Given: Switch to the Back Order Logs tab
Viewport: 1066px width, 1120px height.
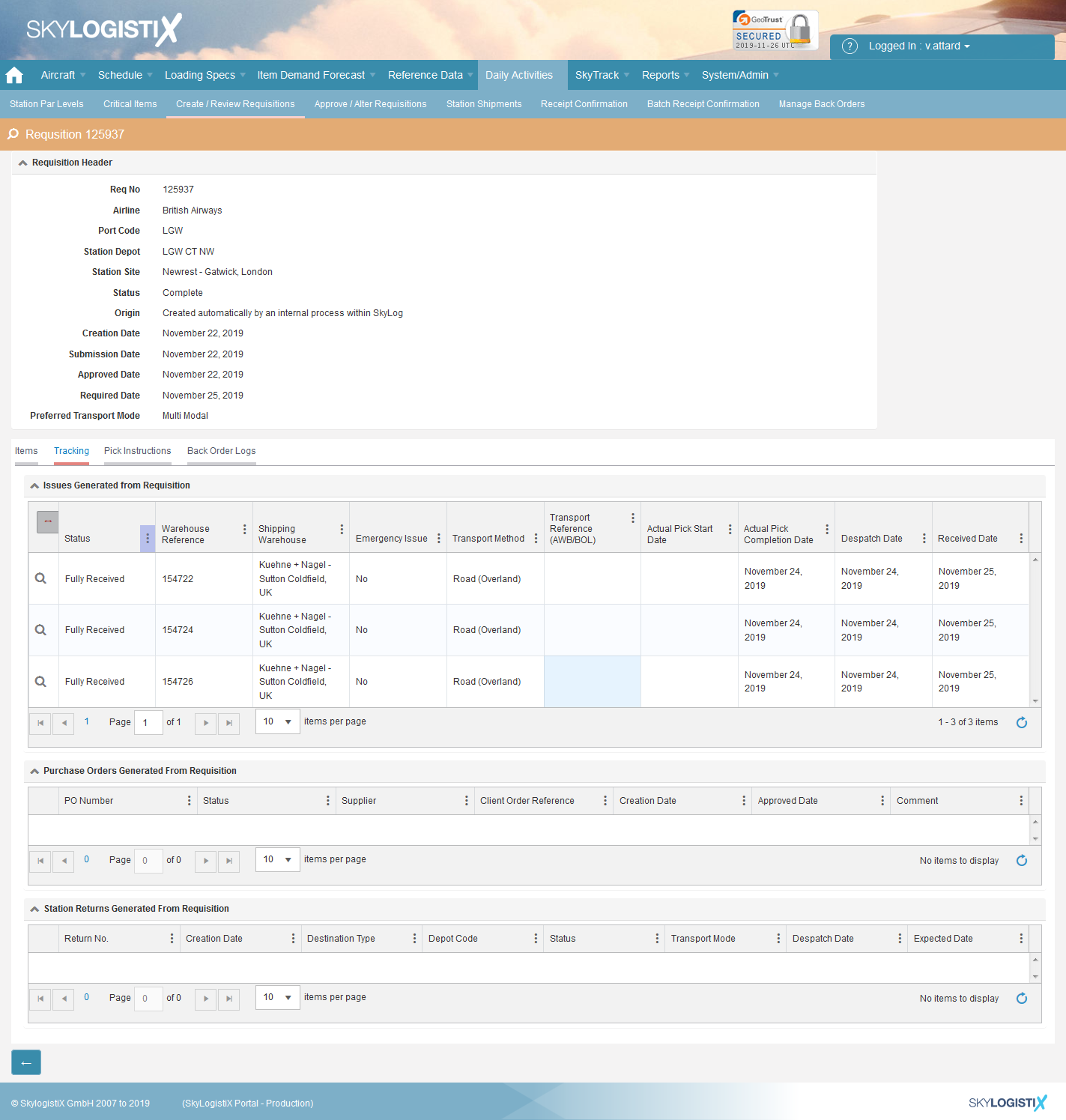Looking at the screenshot, I should coord(222,451).
